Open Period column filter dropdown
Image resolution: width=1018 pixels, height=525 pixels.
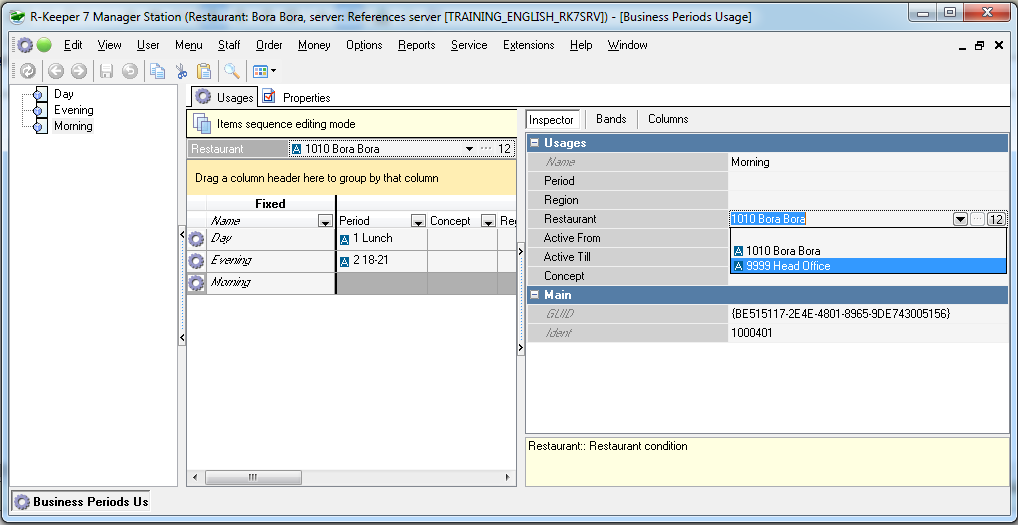[419, 221]
